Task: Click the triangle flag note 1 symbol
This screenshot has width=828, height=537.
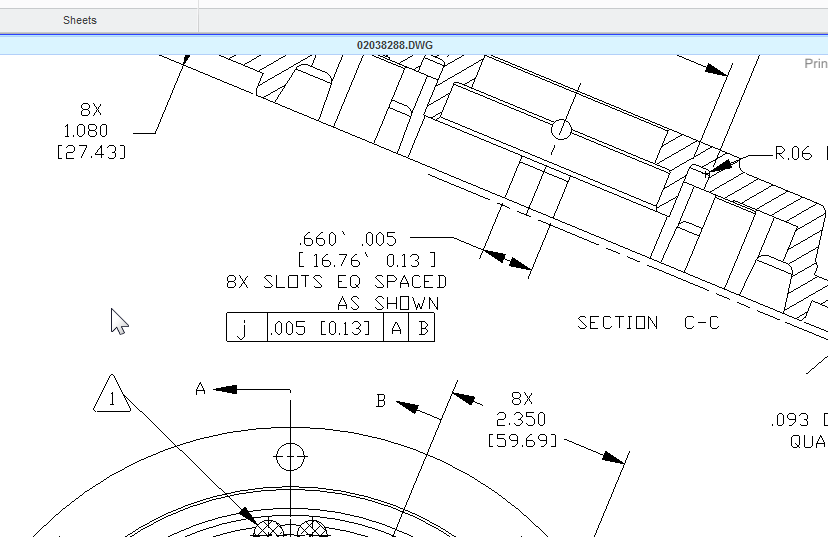Action: point(112,394)
